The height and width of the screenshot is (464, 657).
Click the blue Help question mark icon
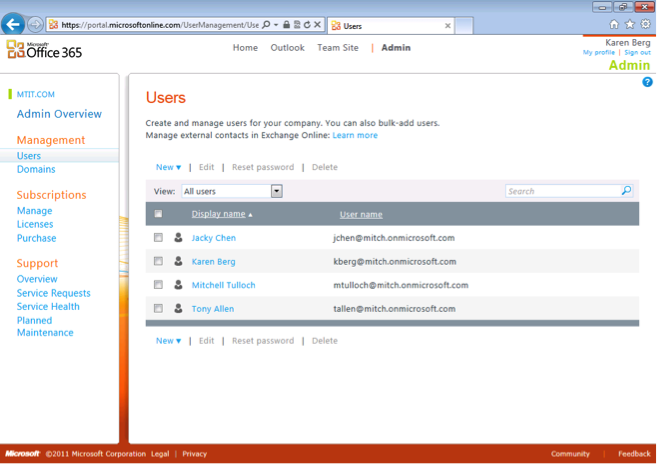point(647,82)
